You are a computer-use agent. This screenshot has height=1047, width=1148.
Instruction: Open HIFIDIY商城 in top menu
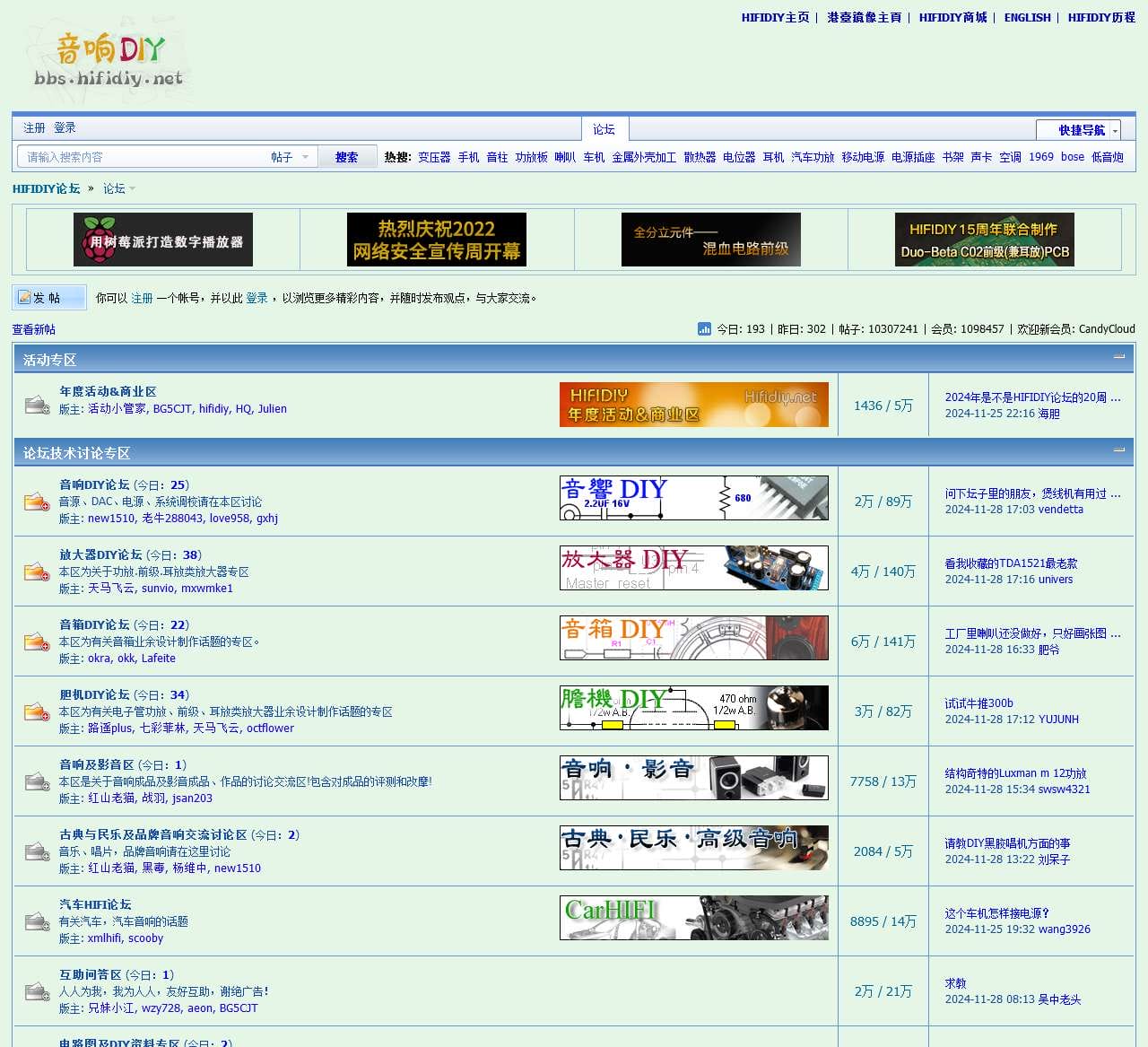click(x=952, y=17)
